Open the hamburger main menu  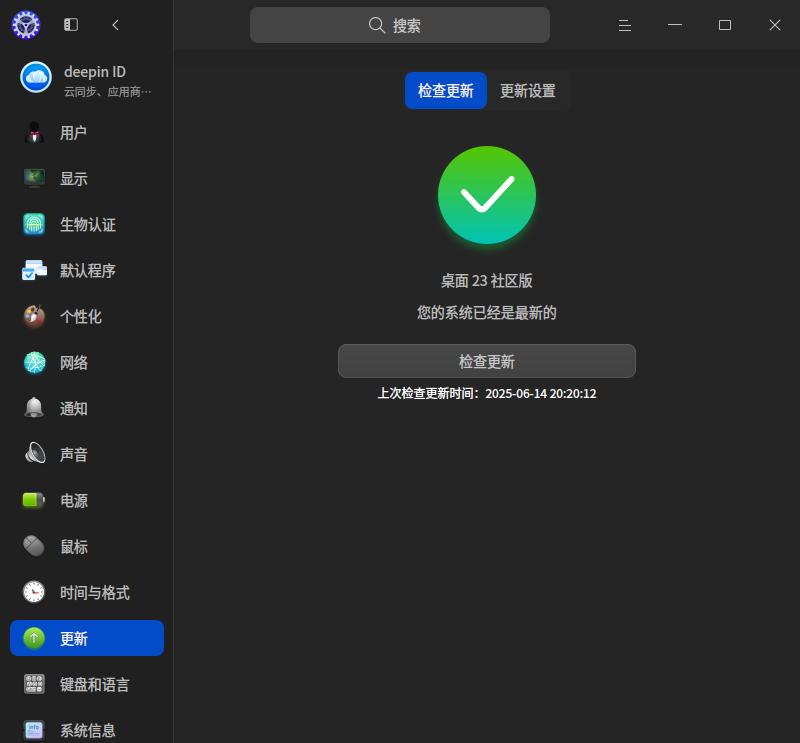(x=624, y=25)
